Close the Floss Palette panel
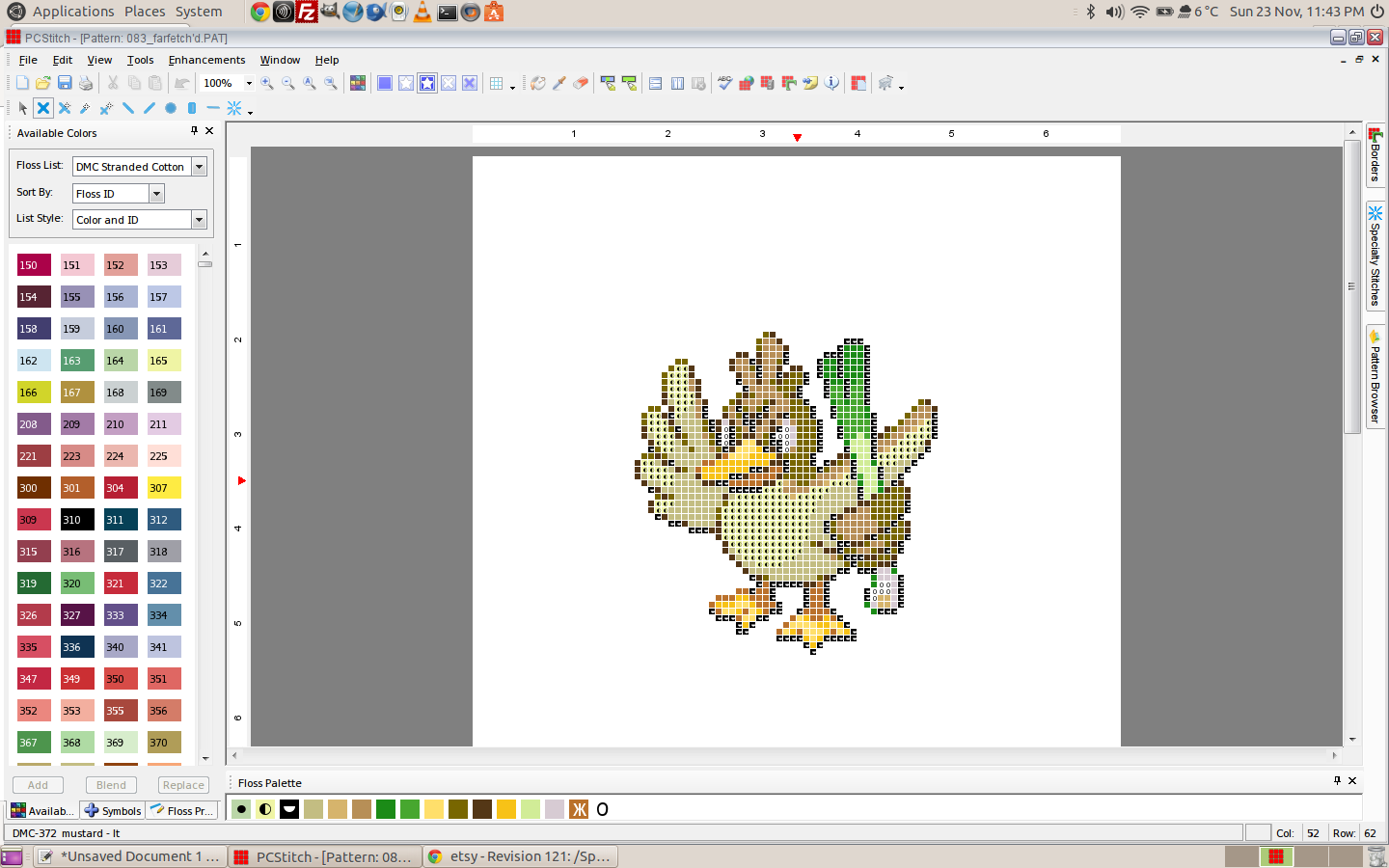The width and height of the screenshot is (1389, 868). tap(1352, 781)
